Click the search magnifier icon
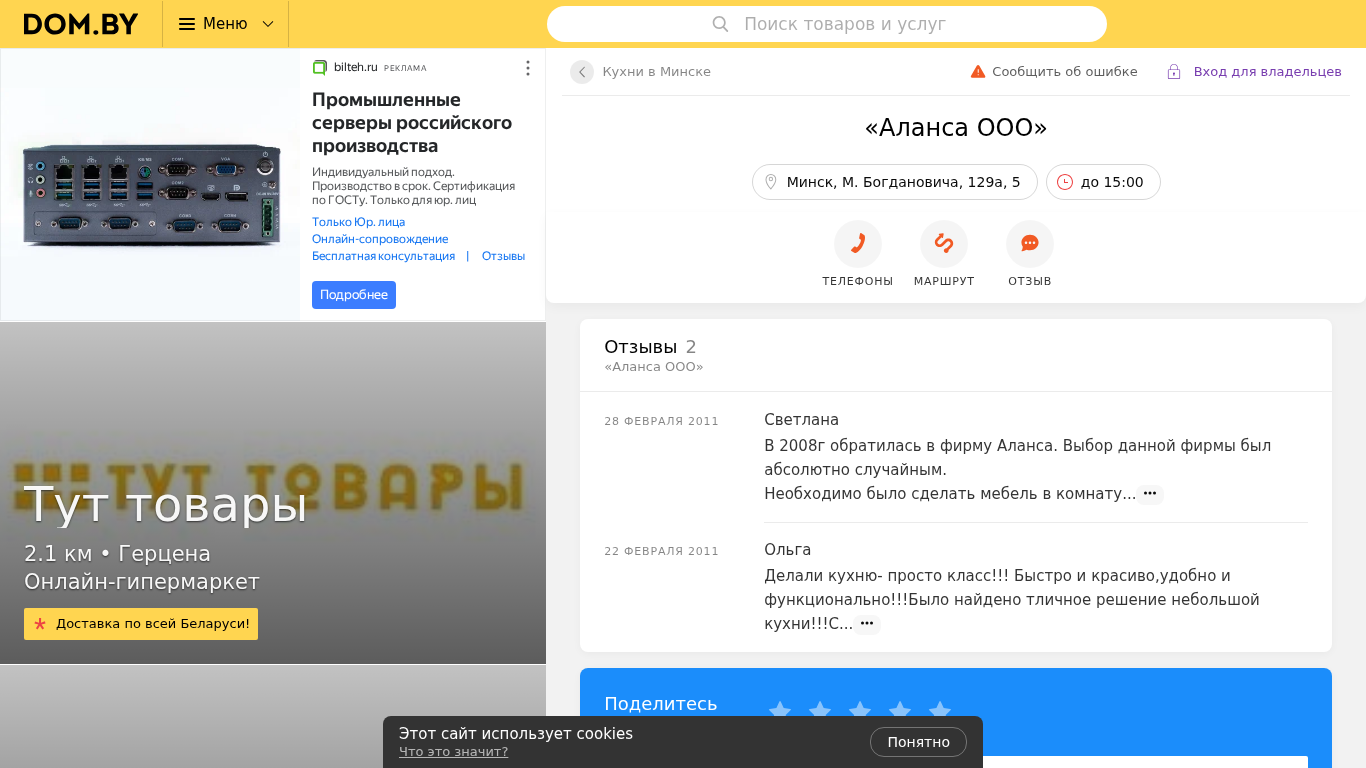The height and width of the screenshot is (768, 1366). pos(720,24)
